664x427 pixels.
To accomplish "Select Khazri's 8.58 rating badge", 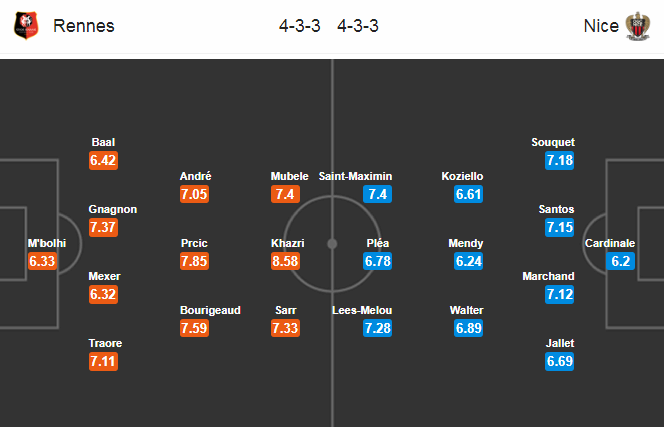I will tap(285, 261).
